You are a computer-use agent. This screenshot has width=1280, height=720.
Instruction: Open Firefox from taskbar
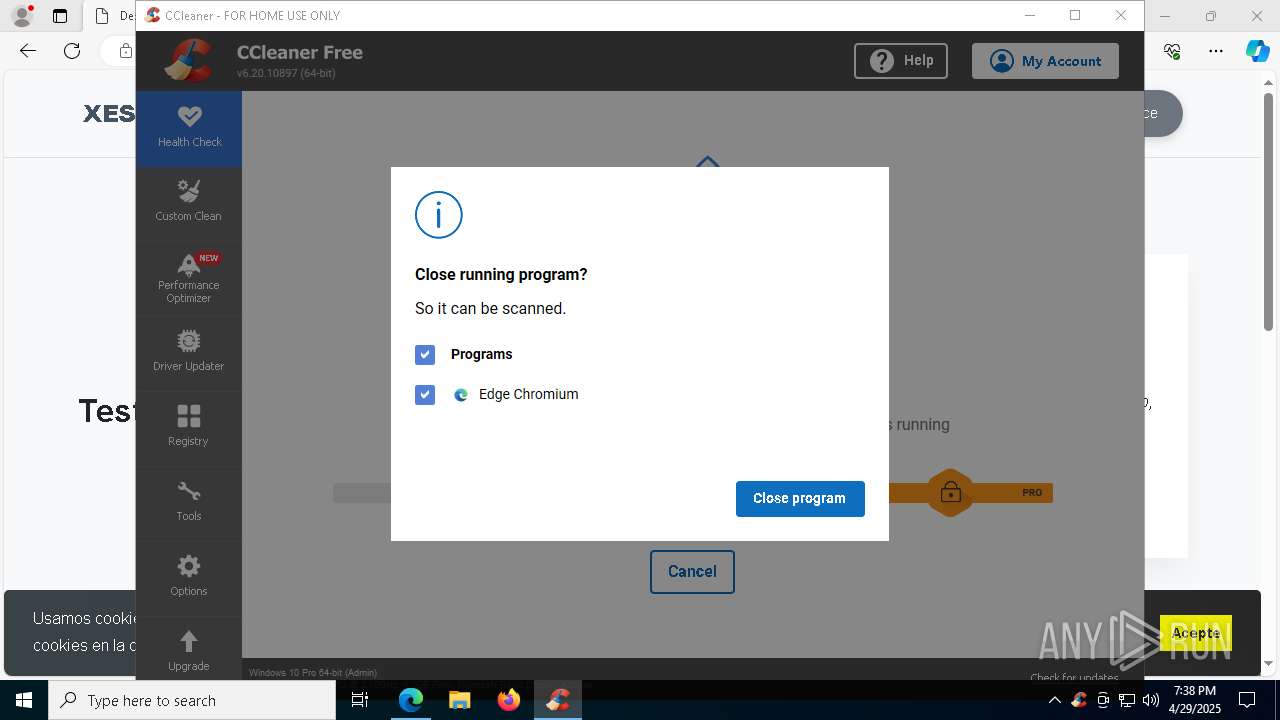pos(509,700)
